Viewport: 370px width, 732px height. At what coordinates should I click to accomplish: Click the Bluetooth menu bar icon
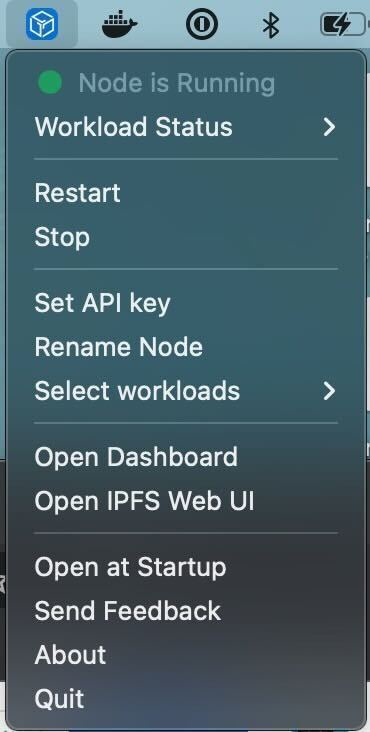tap(271, 25)
